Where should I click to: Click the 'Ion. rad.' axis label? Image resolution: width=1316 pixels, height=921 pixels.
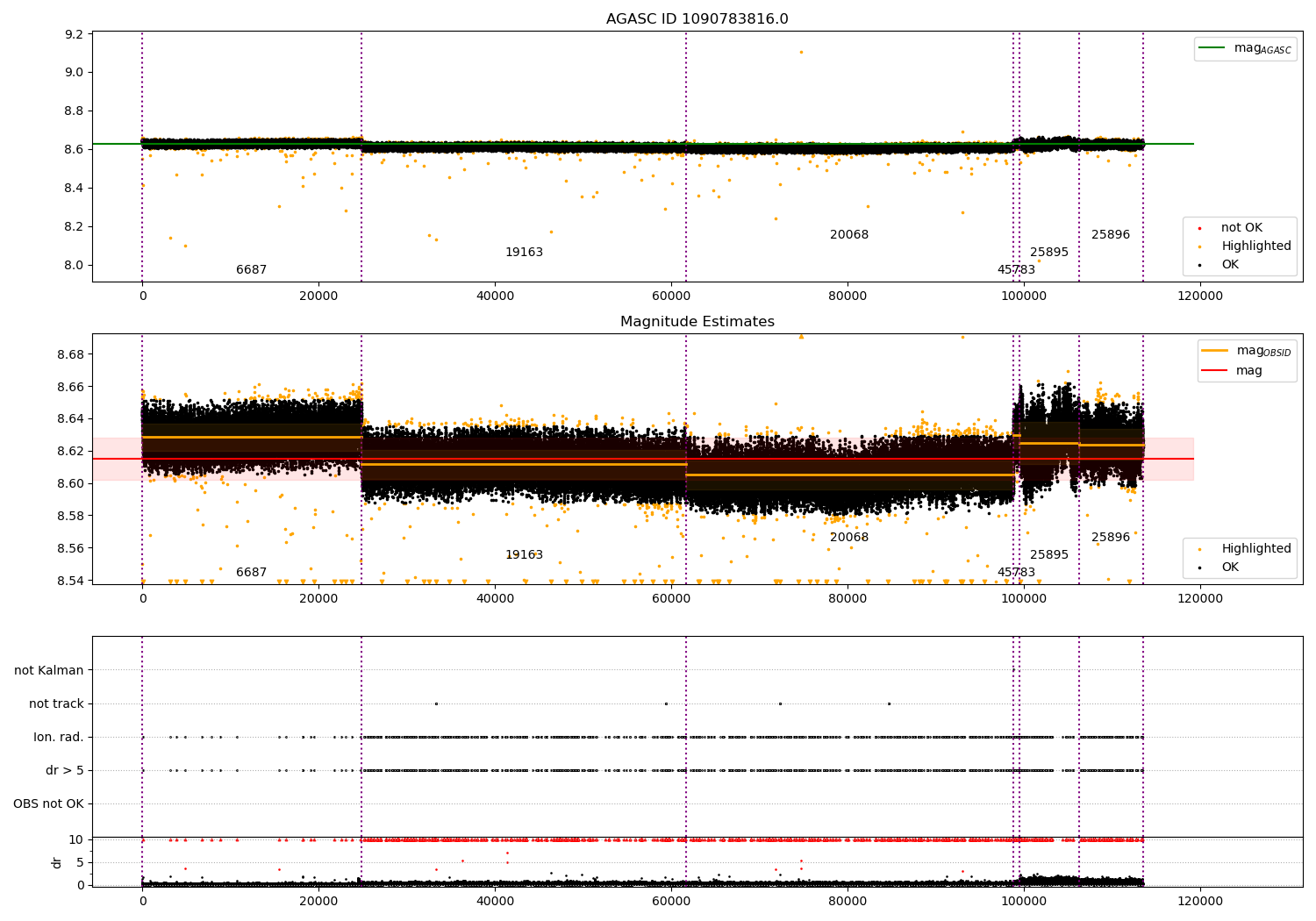point(59,738)
